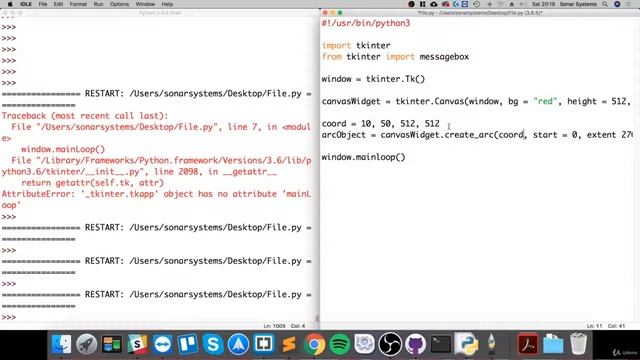Image resolution: width=640 pixels, height=360 pixels.
Task: Open System Preferences from the dock
Action: (365, 344)
